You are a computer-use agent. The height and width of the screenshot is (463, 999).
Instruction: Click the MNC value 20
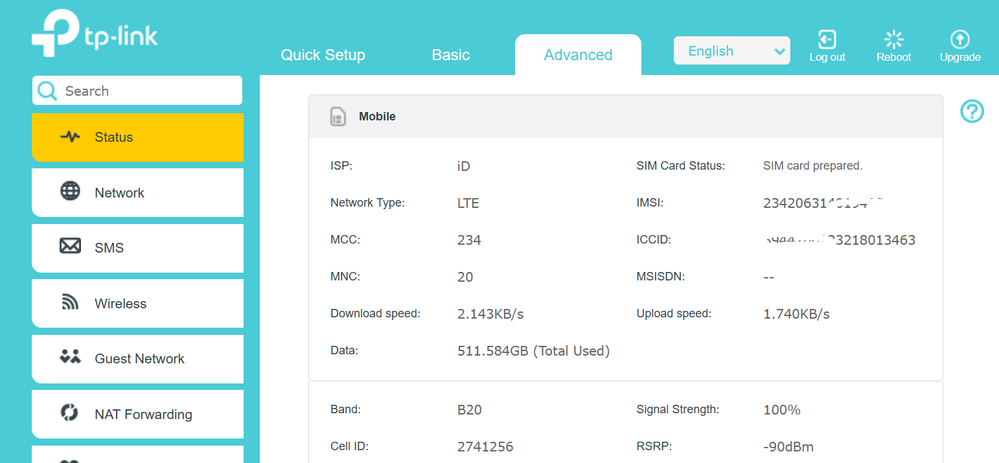click(465, 277)
